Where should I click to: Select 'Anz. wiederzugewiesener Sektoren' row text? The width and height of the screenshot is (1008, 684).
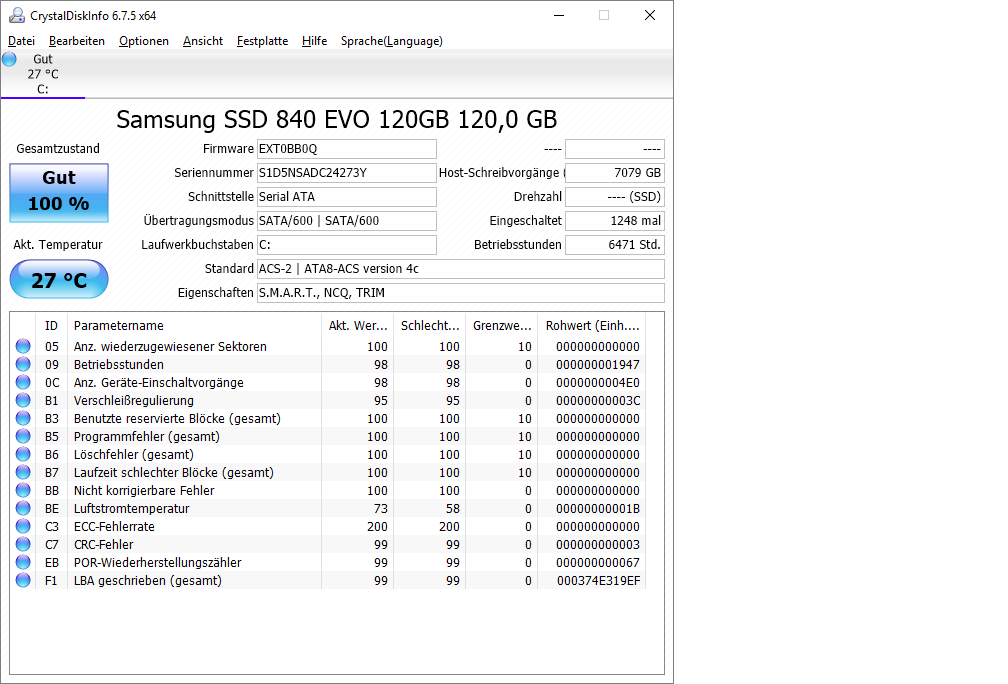170,346
